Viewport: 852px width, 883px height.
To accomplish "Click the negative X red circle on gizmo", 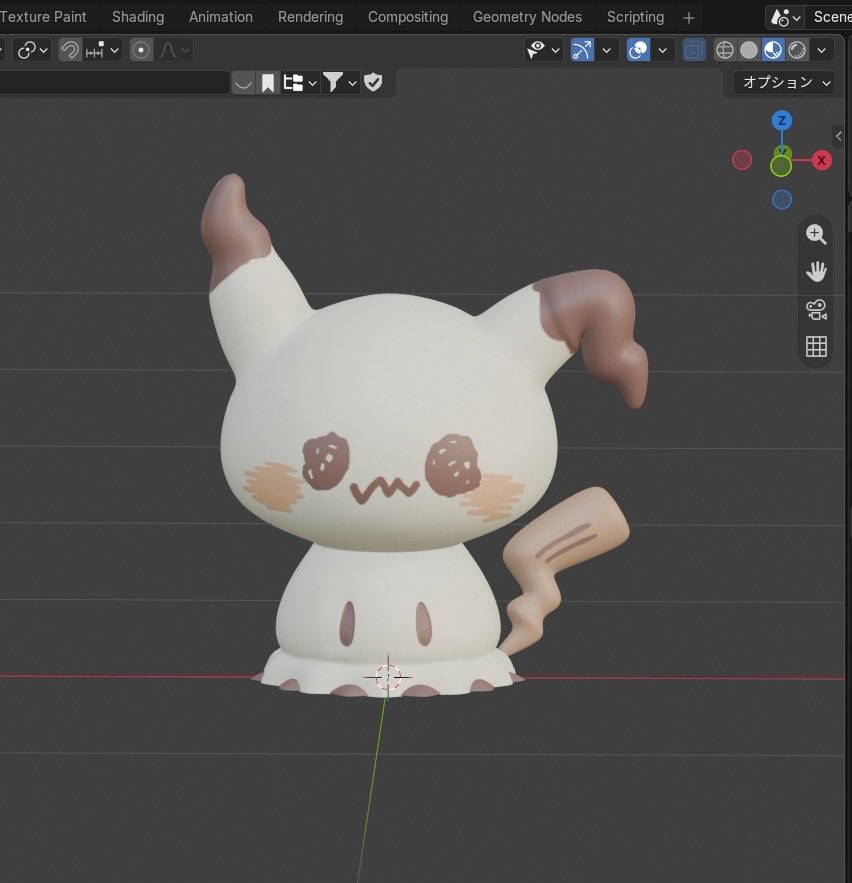I will pos(742,160).
